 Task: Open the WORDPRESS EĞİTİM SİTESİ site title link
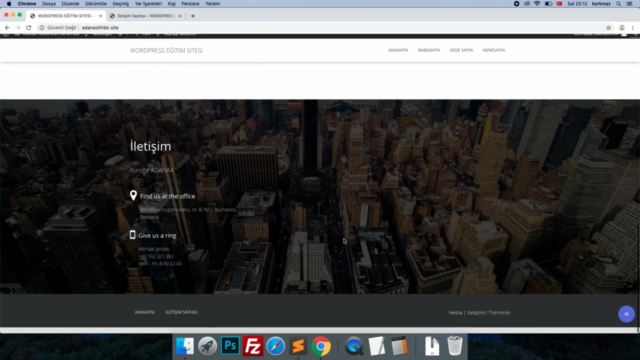pyautogui.click(x=166, y=51)
